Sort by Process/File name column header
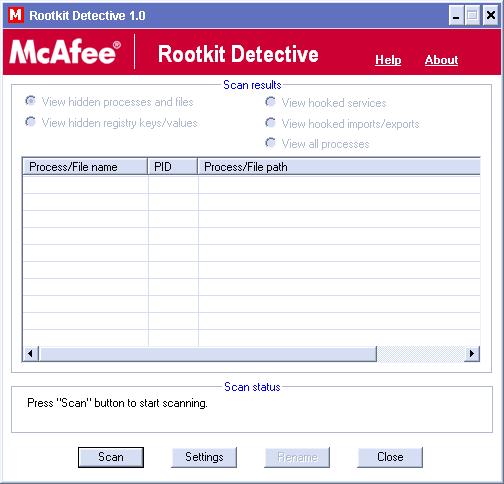 pos(85,167)
